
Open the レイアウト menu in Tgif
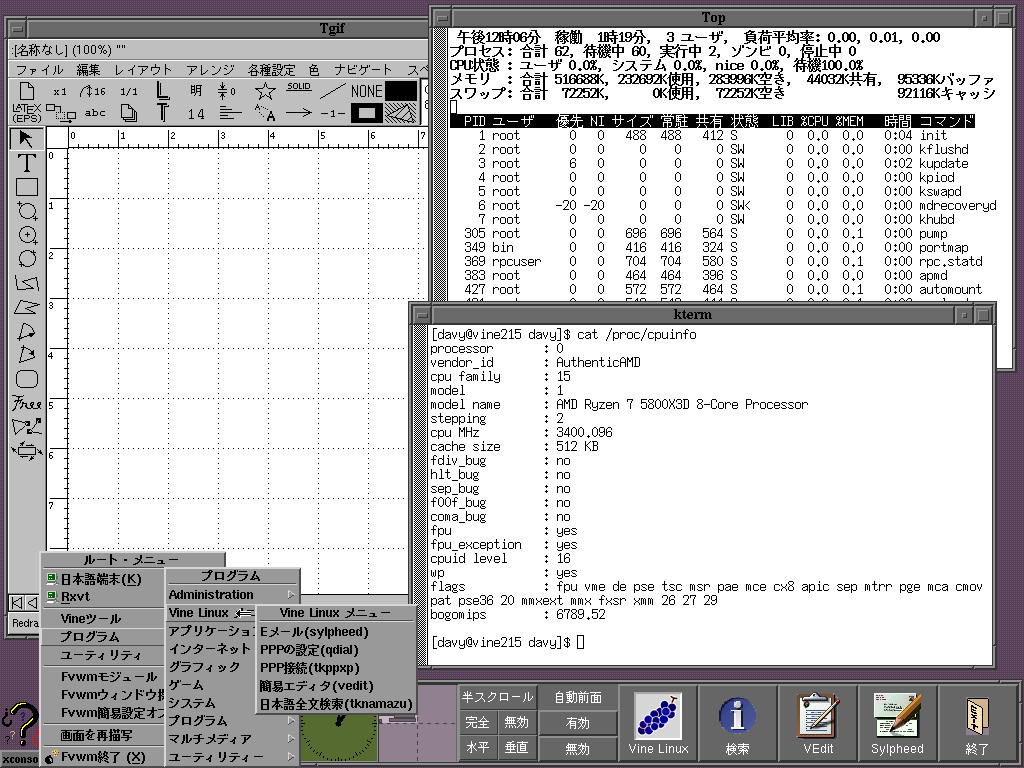coord(143,69)
